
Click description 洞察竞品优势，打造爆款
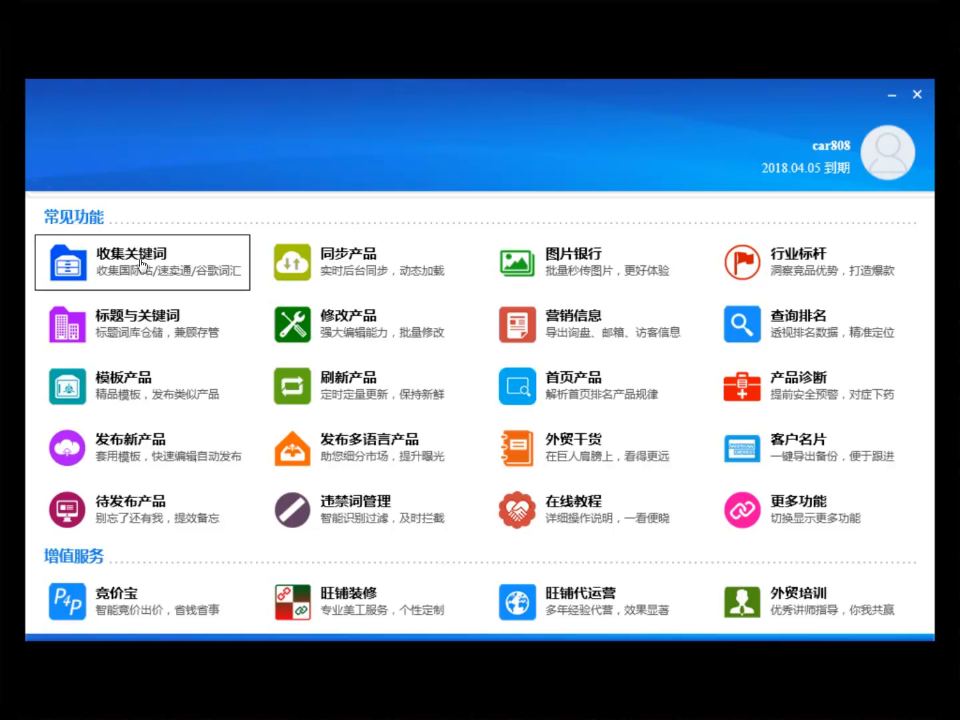(x=833, y=271)
